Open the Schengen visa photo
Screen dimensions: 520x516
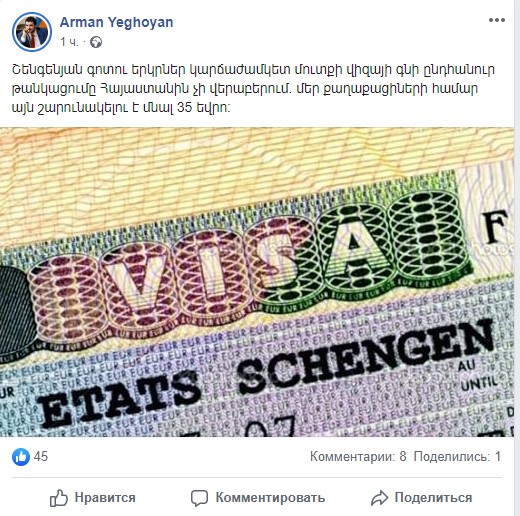coord(257,282)
